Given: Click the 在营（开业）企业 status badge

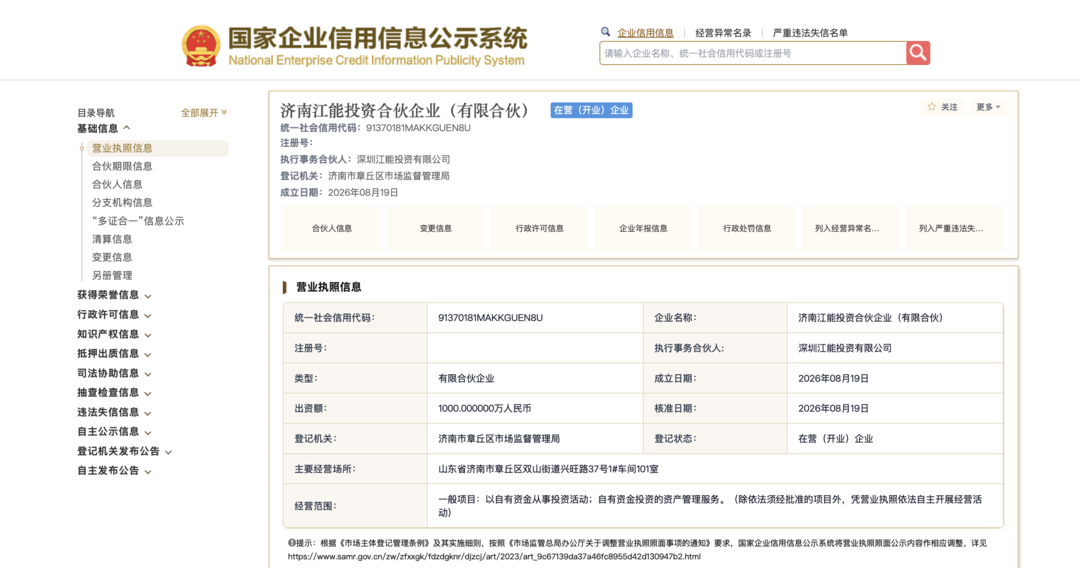Looking at the screenshot, I should tap(591, 110).
